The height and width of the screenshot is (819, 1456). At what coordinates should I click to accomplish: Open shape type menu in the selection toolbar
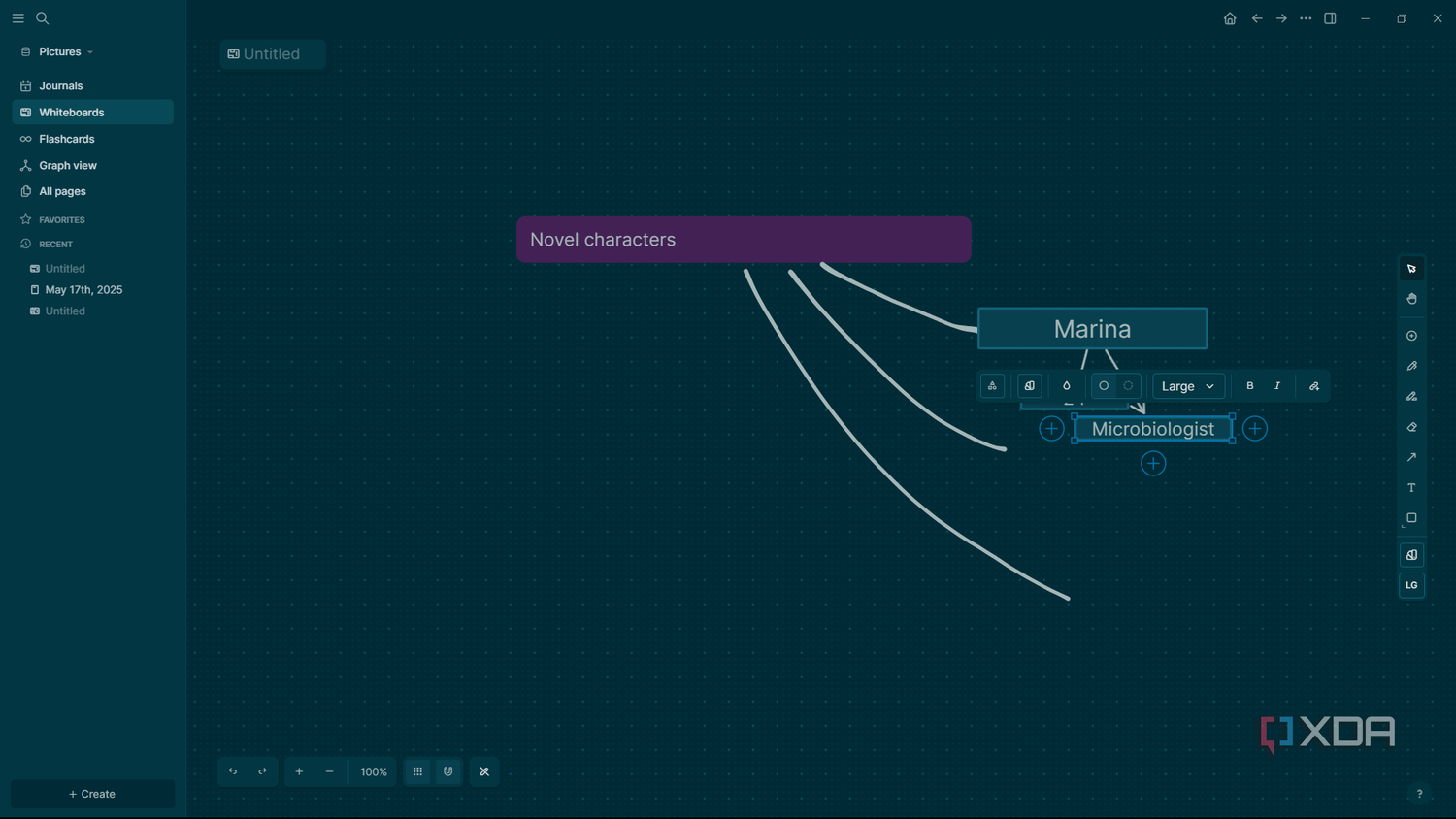point(992,386)
